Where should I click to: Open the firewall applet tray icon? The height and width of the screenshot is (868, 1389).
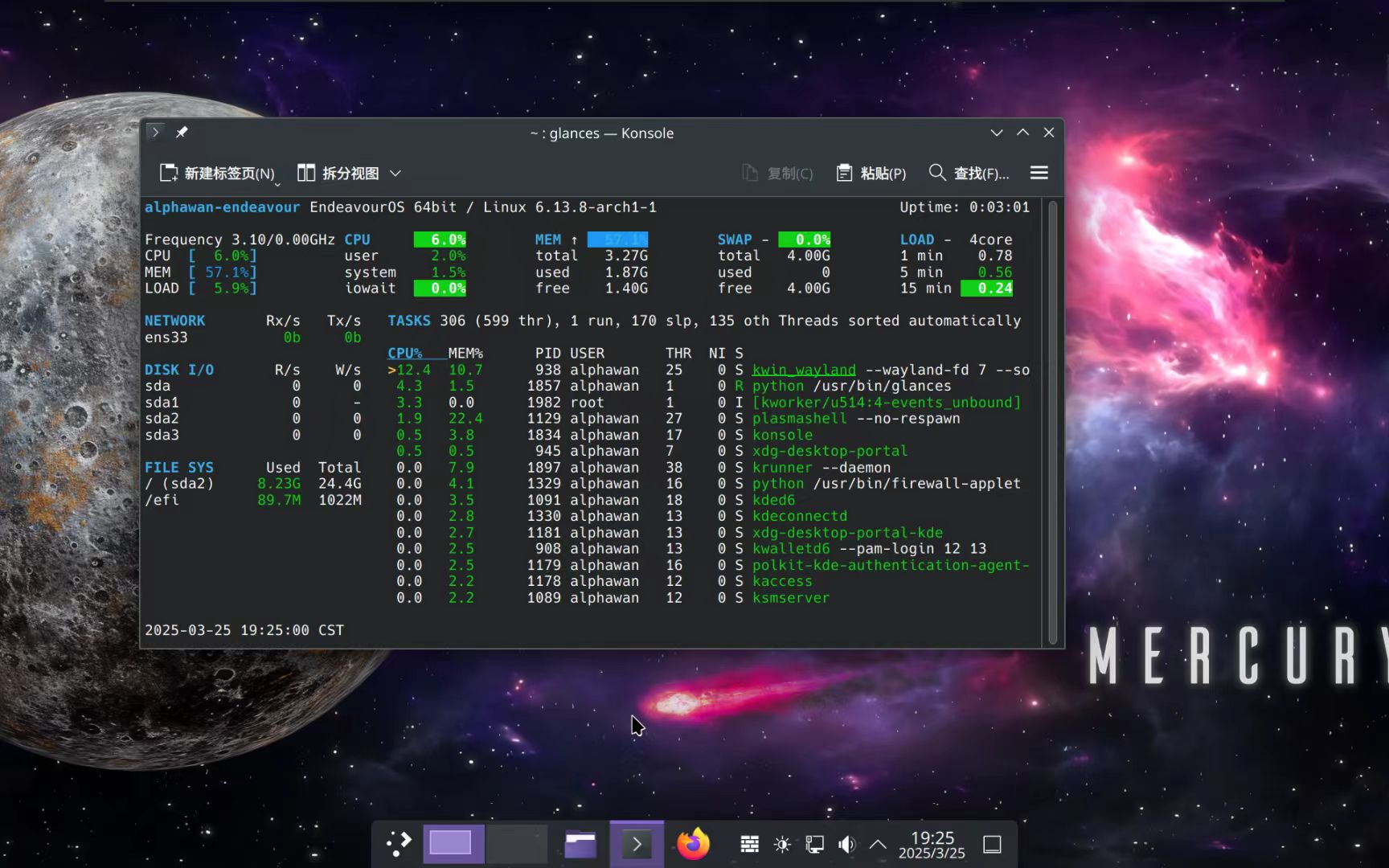click(749, 844)
